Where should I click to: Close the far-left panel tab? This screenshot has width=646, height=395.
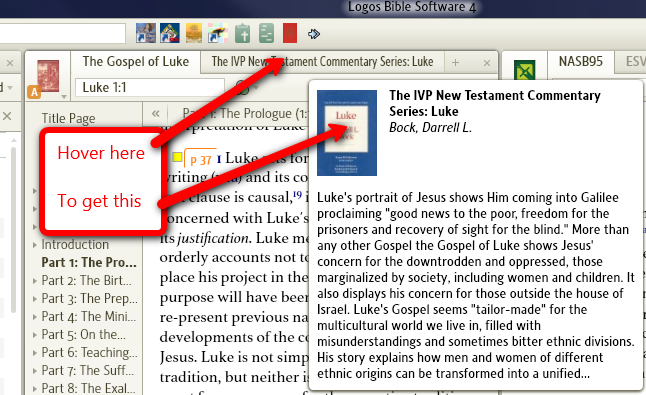pos(10,63)
